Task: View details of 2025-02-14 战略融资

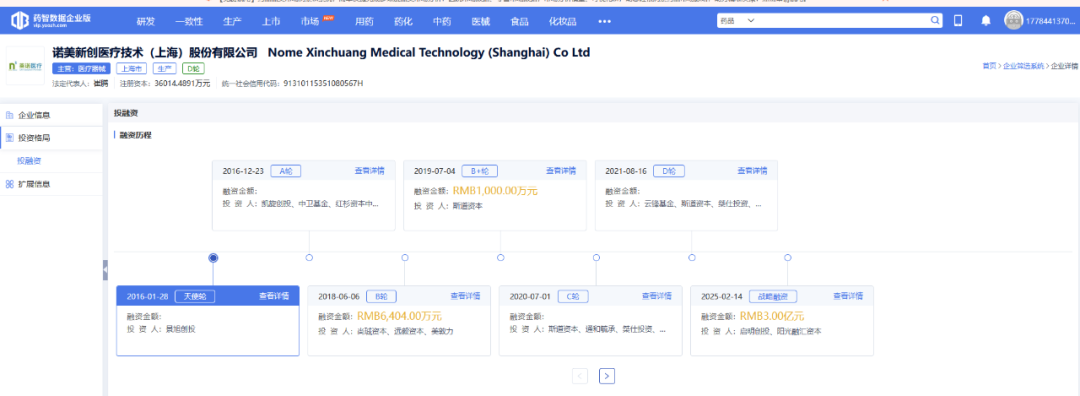Action: click(x=848, y=296)
